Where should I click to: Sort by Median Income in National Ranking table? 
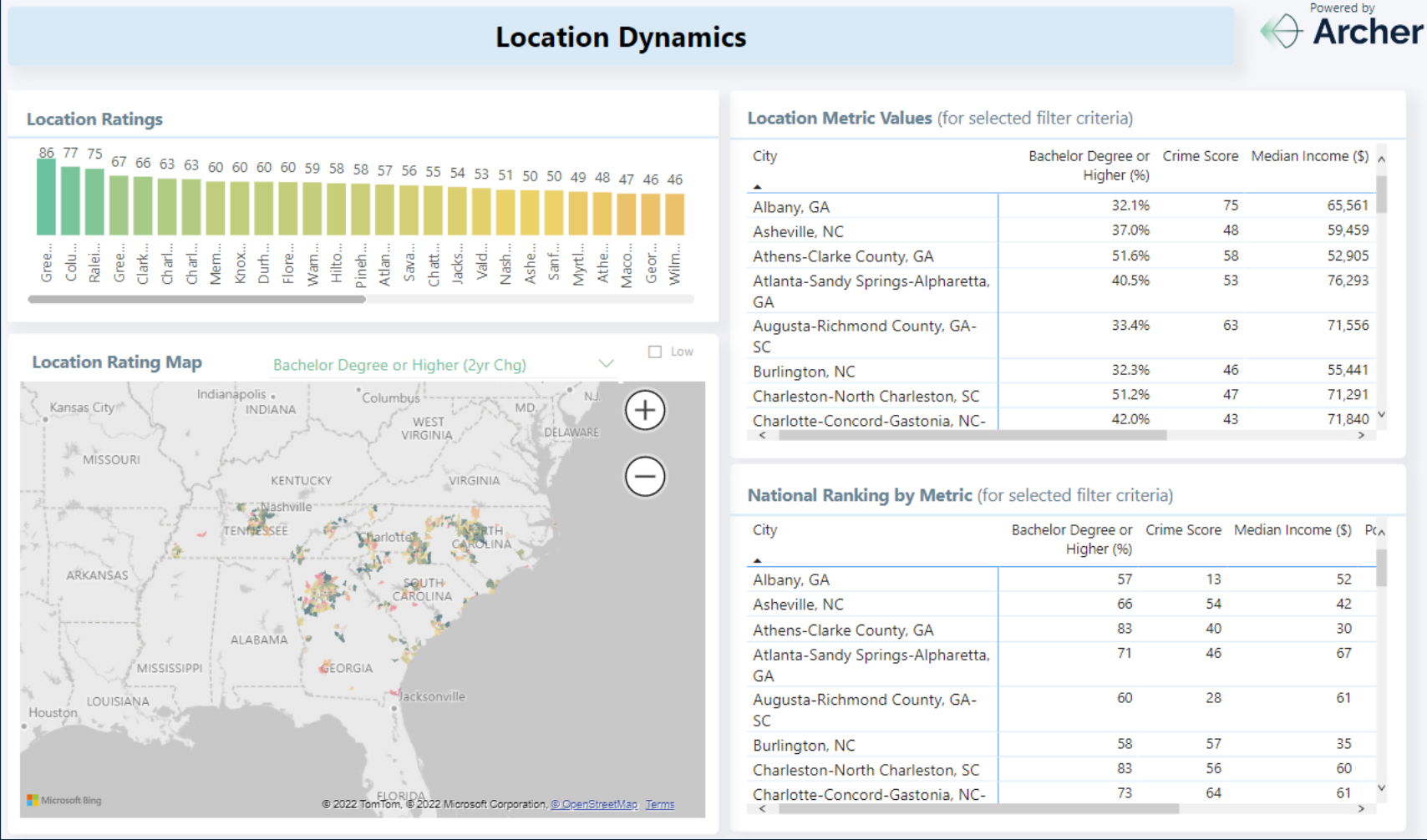coord(1292,530)
